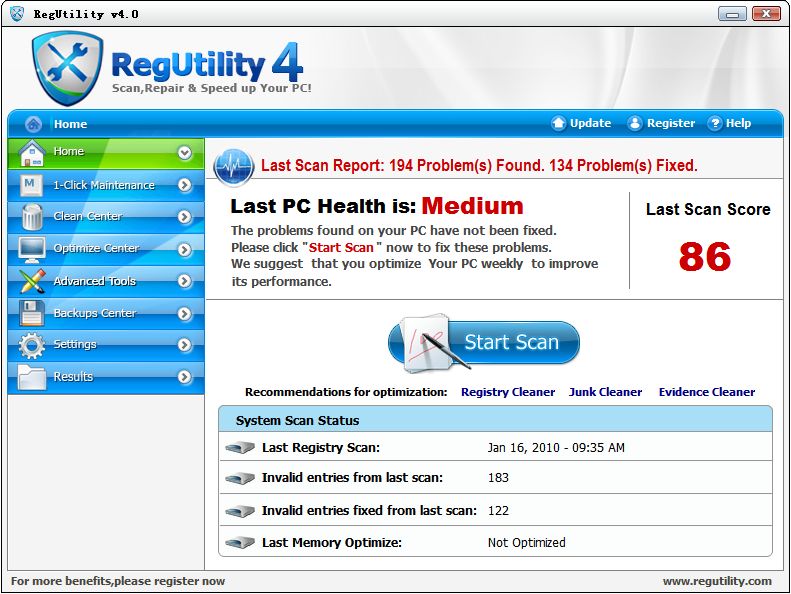Click the Backups Center floppy disk icon

31,313
